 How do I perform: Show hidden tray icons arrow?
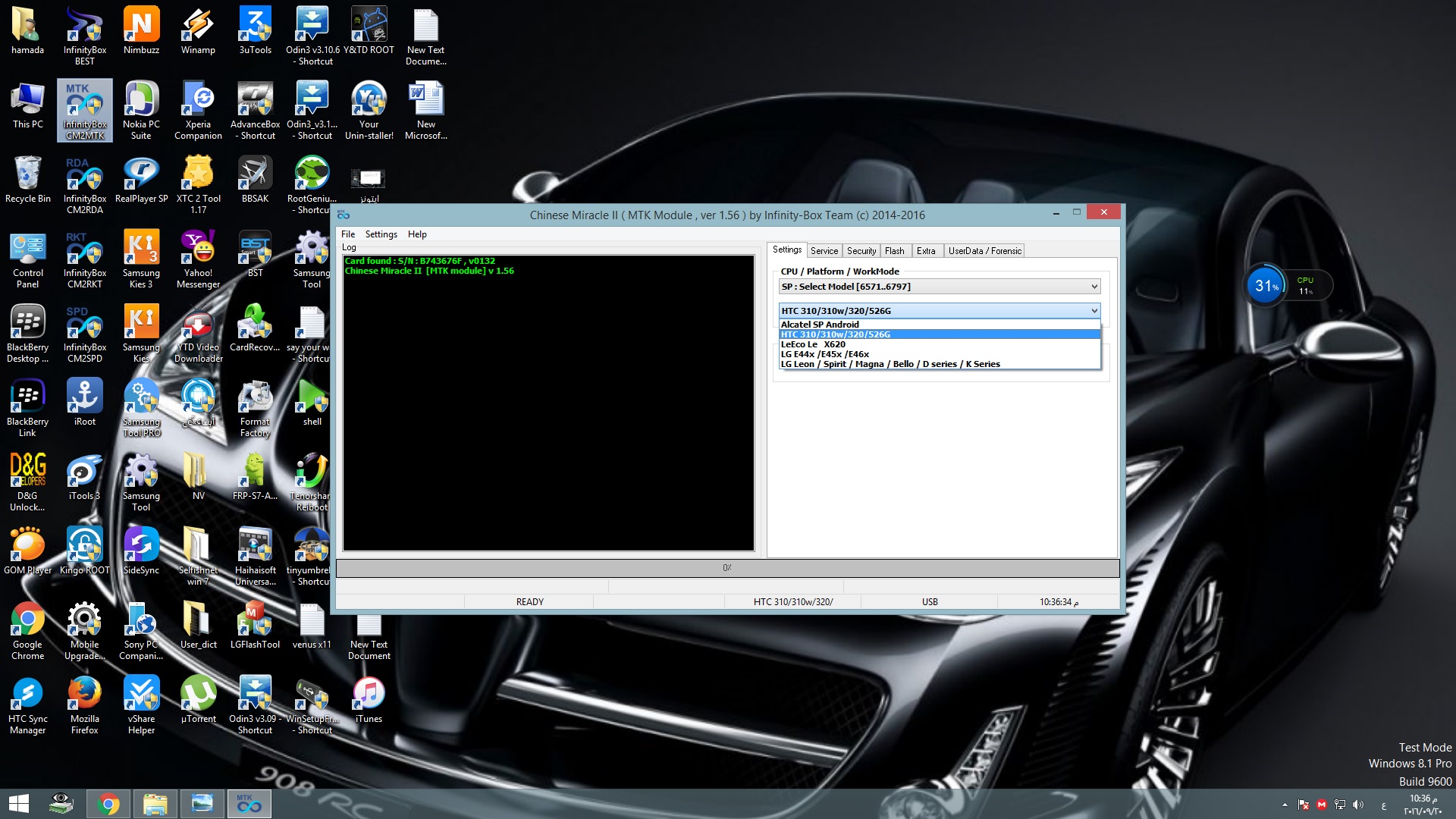[1284, 805]
